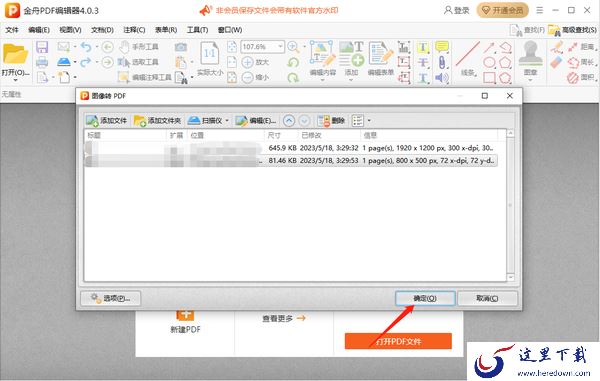600x381 pixels.
Task: Select the 线条 line drawing tool
Action: (x=468, y=59)
